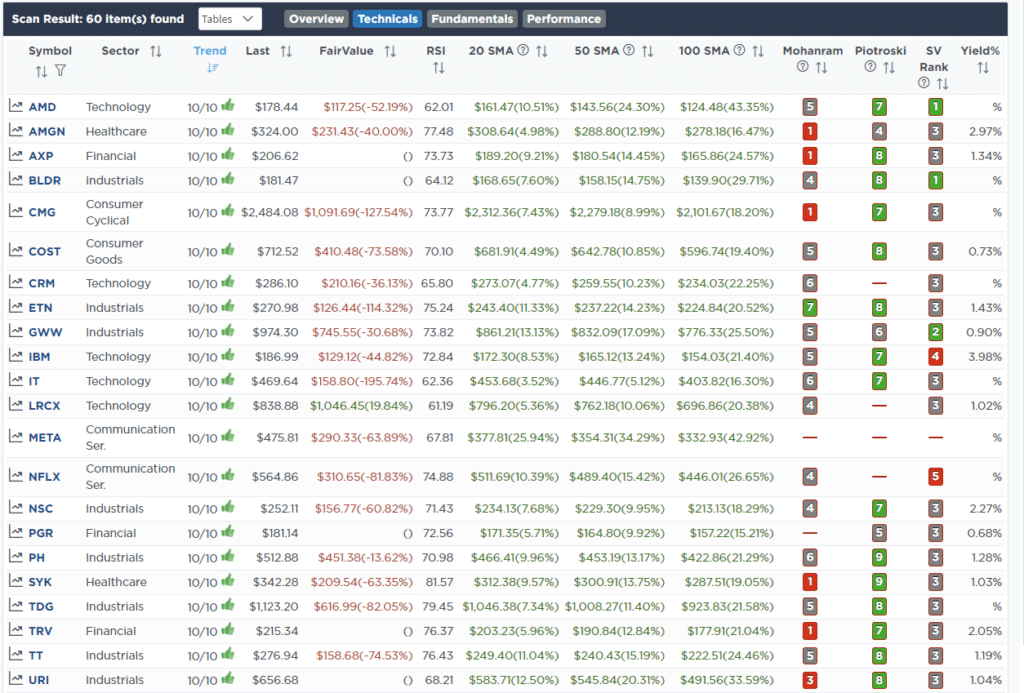Open the chart icon for URI
Viewport: 1024px width, 693px height.
coord(16,679)
